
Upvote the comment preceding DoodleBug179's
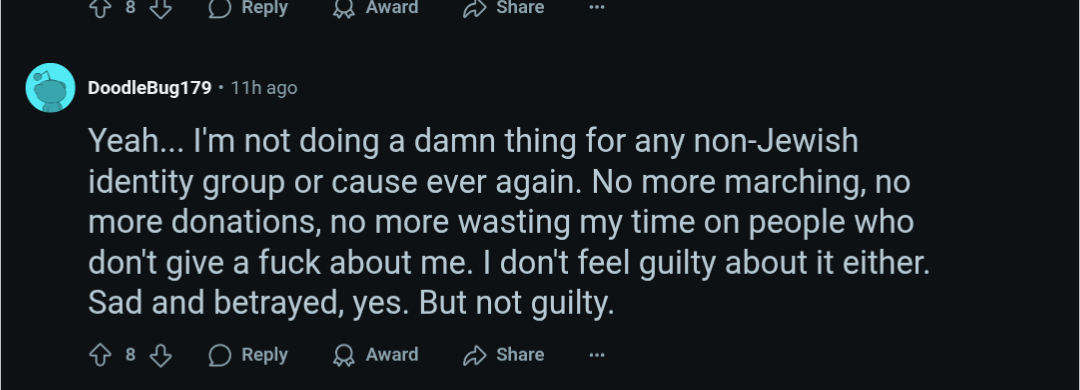(101, 8)
